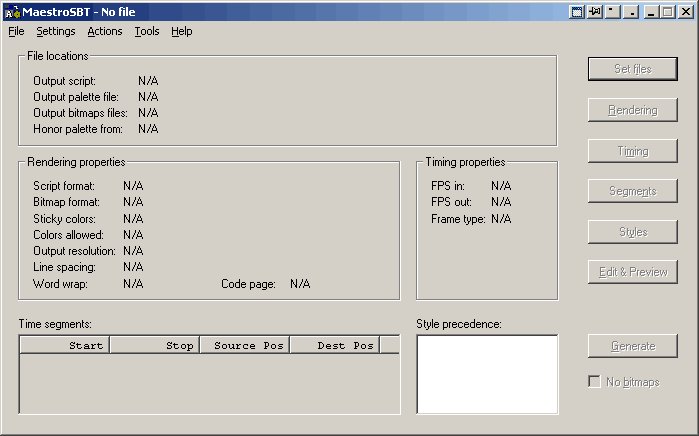
Task: Click the Start column header
Action: coord(65,346)
